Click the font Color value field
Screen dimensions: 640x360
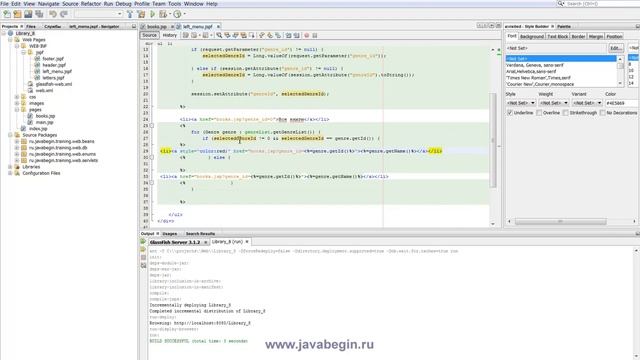[x=621, y=103]
